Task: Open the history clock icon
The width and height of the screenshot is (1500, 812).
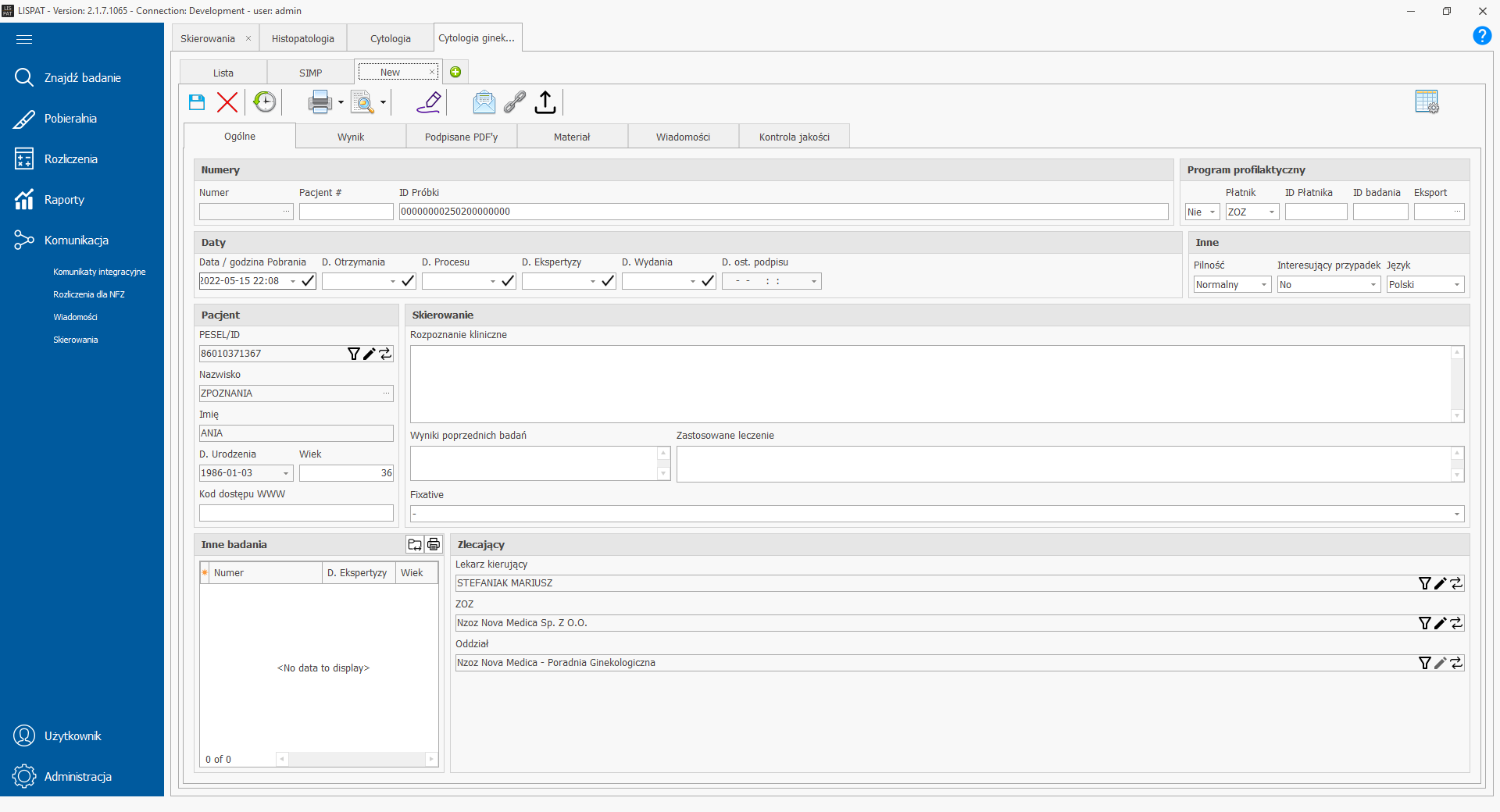Action: (x=265, y=102)
